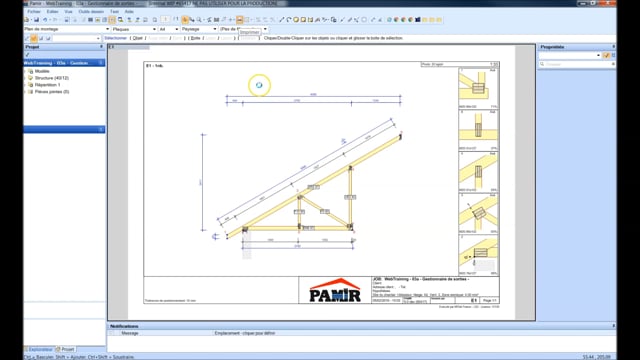This screenshot has width=640, height=360.
Task: Click the highlighted orange icon below Plan de montage
Action: point(34,38)
